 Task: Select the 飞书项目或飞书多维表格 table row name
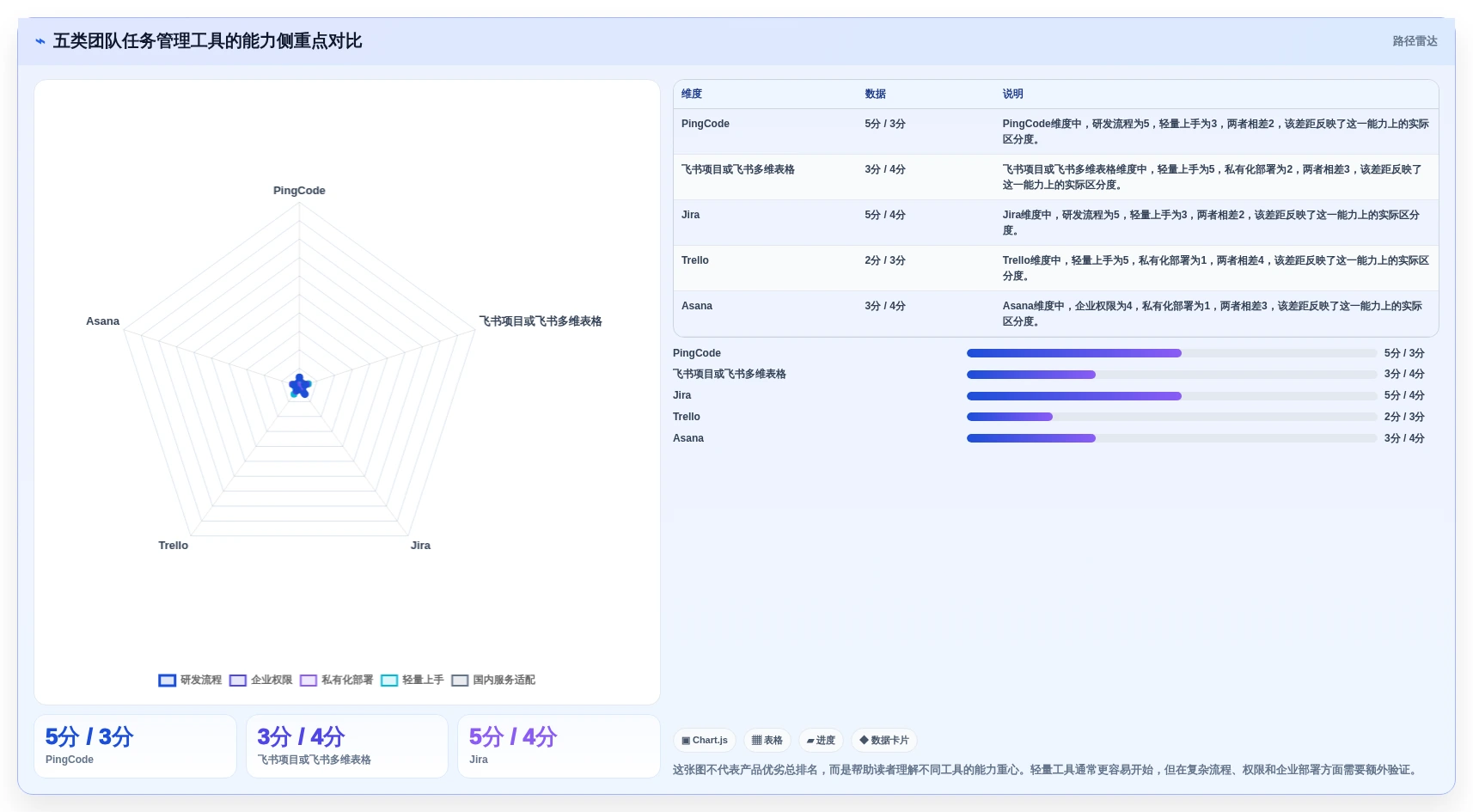tap(738, 169)
